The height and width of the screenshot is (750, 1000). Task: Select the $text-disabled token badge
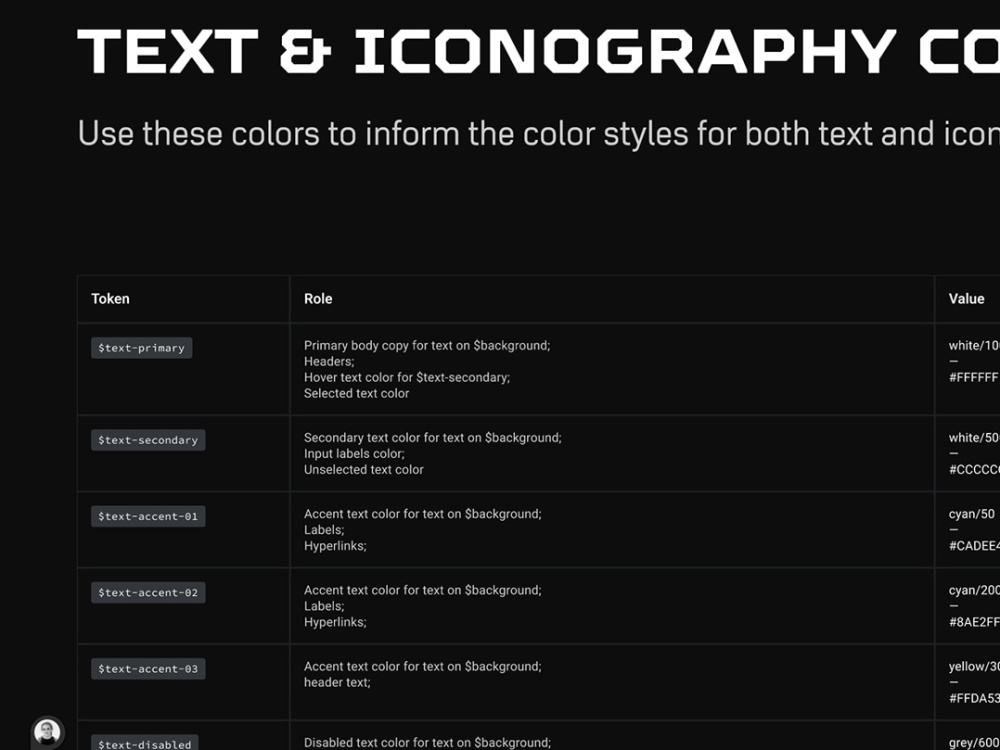pyautogui.click(x=145, y=743)
